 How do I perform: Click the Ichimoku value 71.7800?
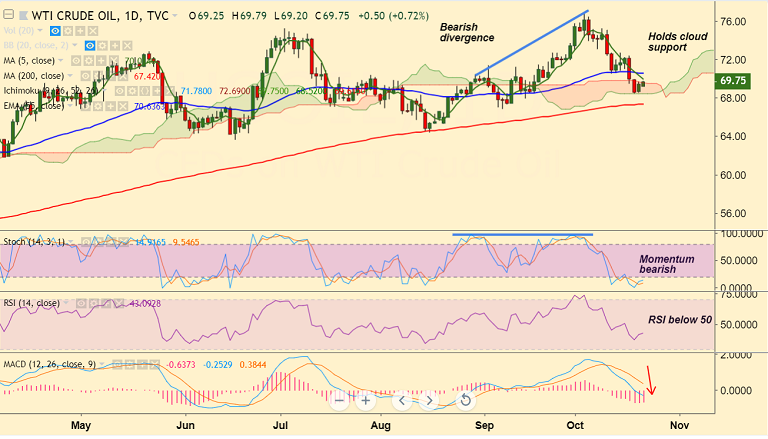pyautogui.click(x=196, y=91)
